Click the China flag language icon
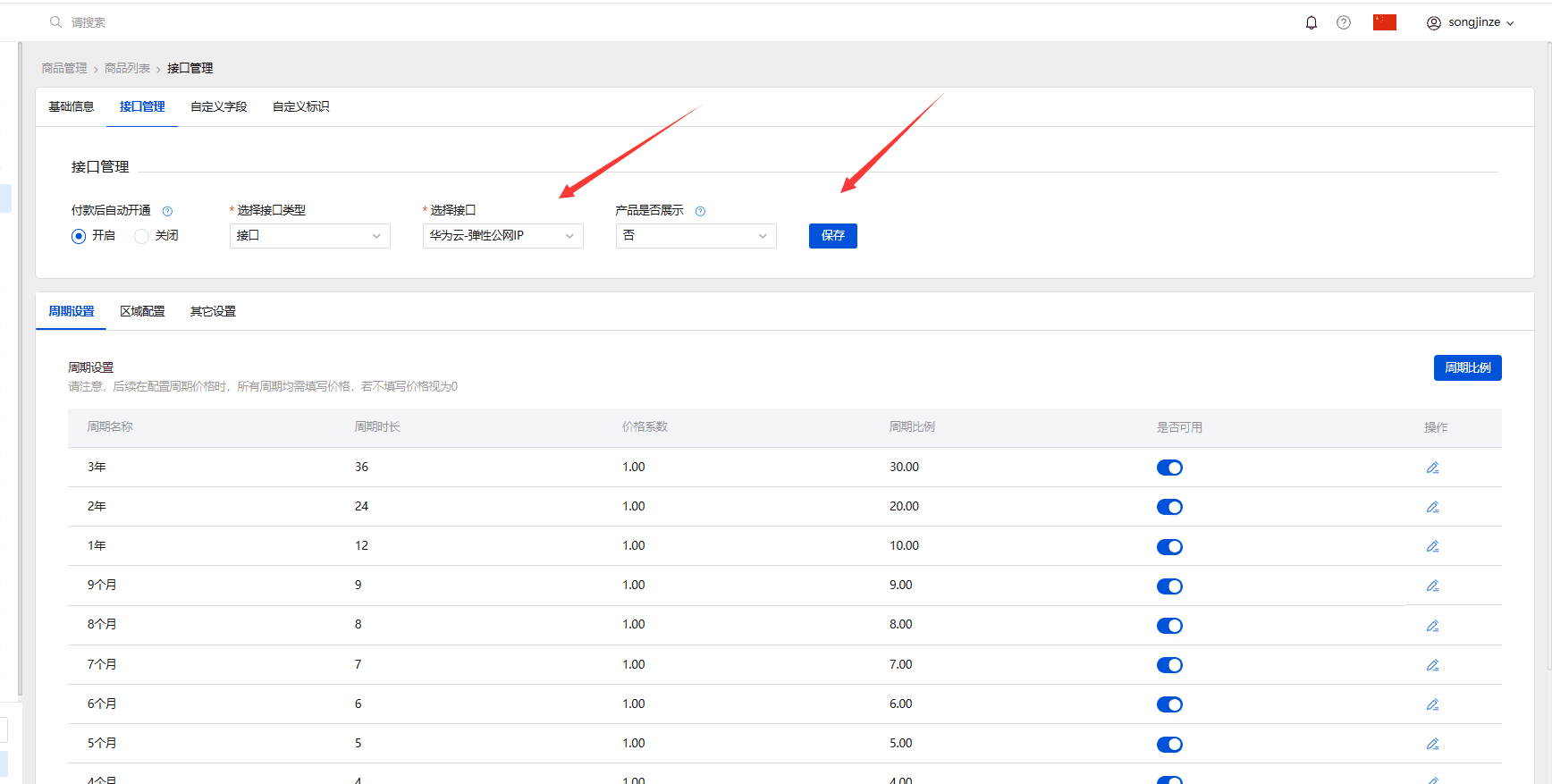The height and width of the screenshot is (784, 1552). coord(1385,22)
